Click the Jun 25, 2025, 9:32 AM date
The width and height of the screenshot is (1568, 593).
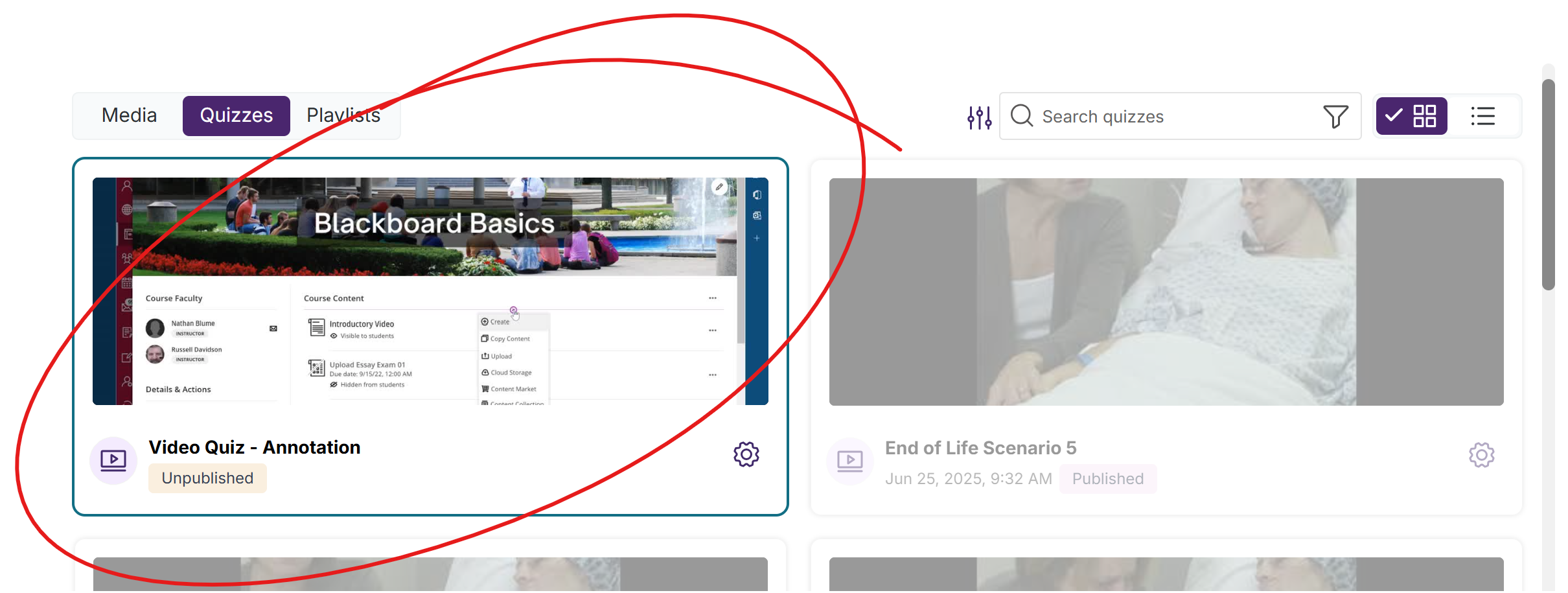(x=968, y=479)
